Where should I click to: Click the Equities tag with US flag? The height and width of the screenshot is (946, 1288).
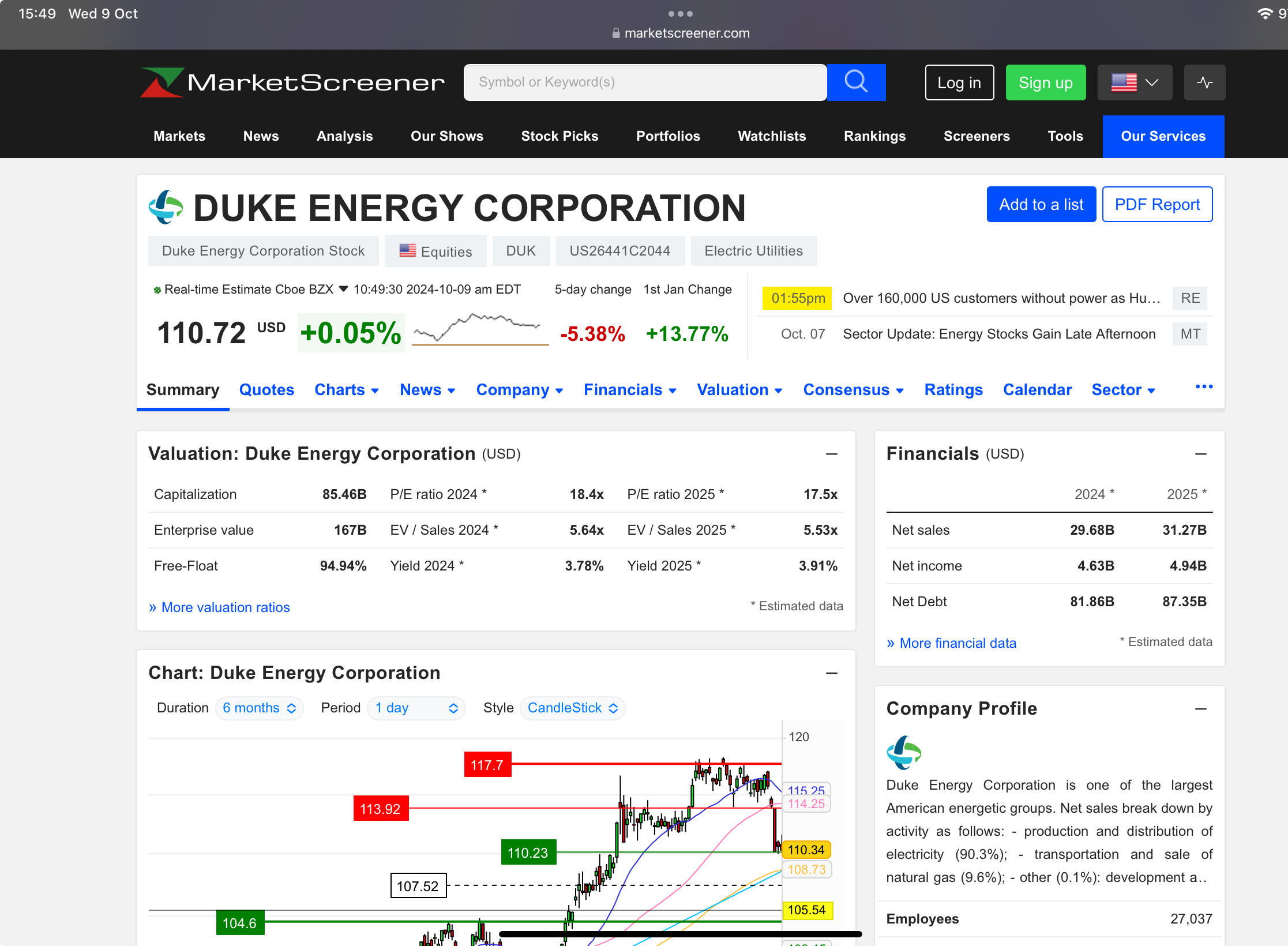click(435, 251)
